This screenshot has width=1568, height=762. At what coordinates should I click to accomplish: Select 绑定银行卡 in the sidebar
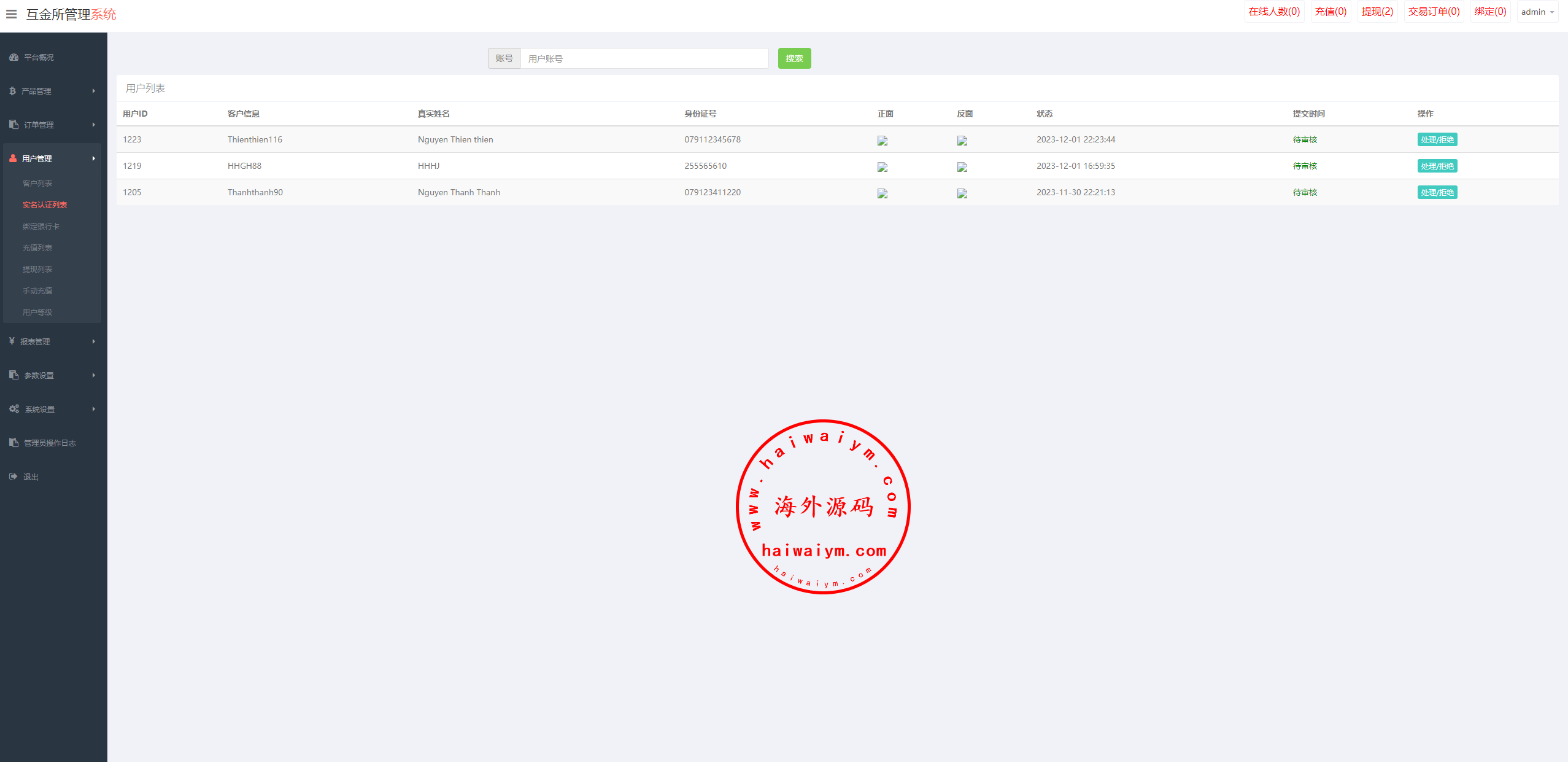41,226
